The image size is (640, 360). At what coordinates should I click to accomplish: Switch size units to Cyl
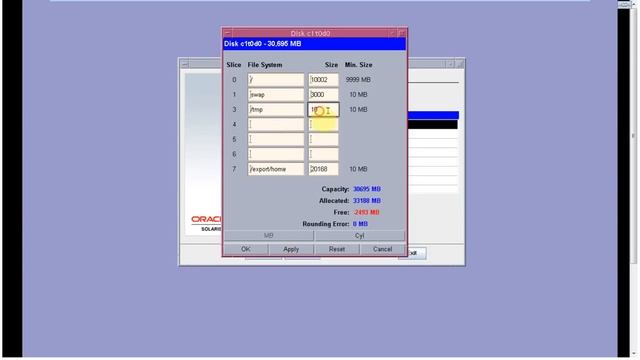pyautogui.click(x=360, y=236)
